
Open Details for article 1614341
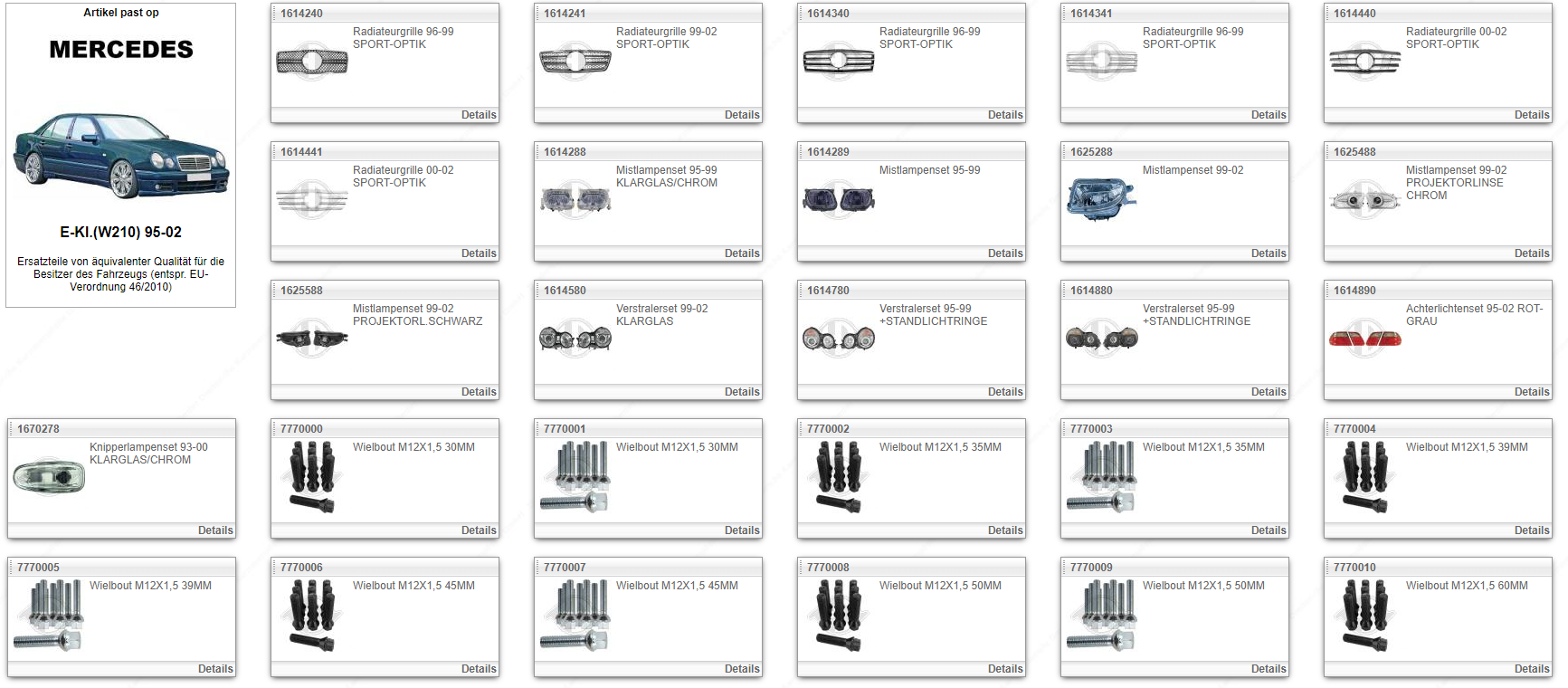coord(1269,115)
